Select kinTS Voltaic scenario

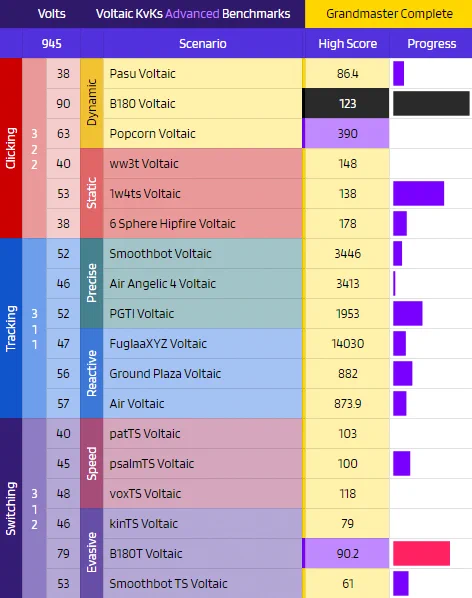tap(143, 524)
